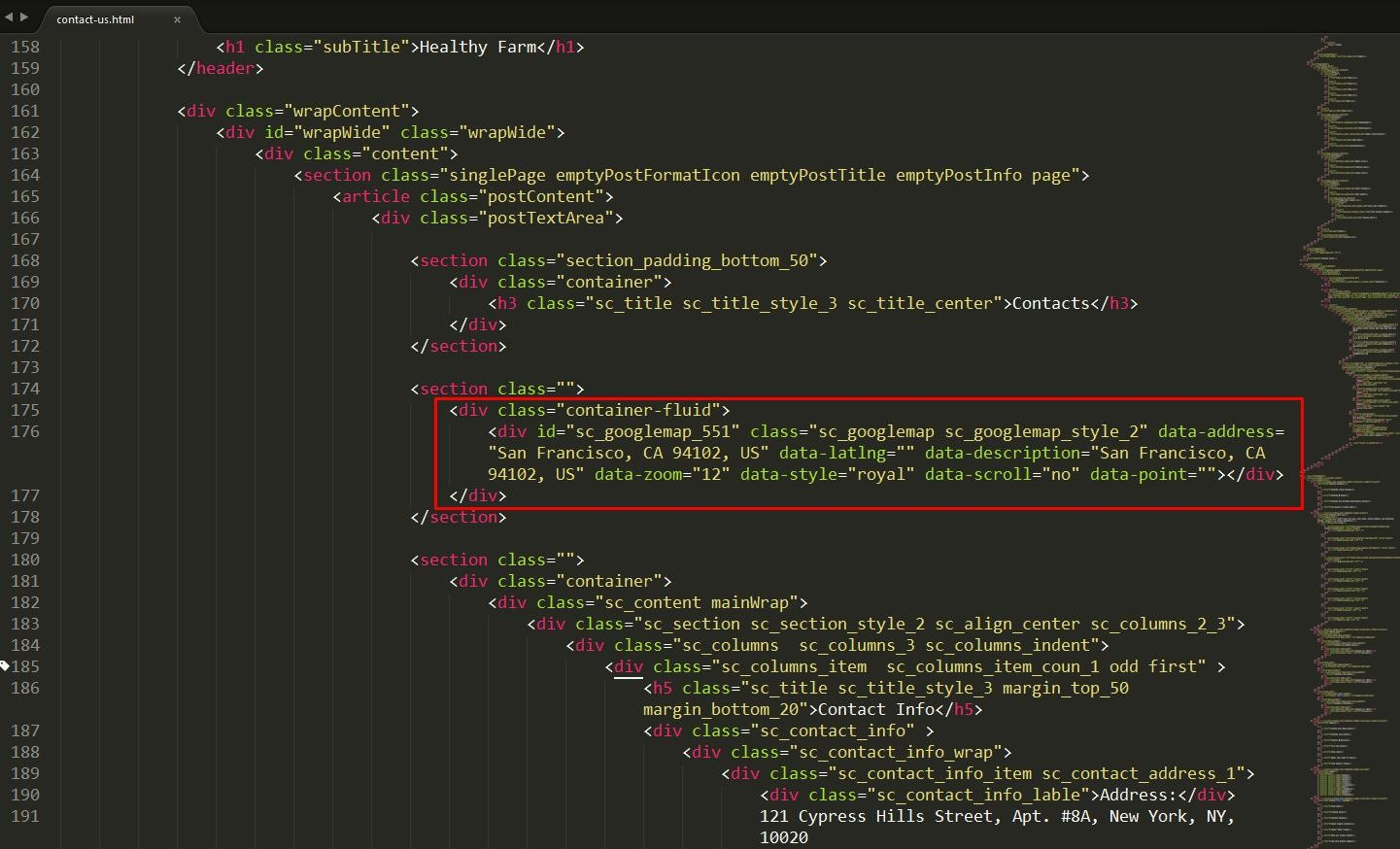Click the data-style value "royal"
The image size is (1400, 849).
(880, 474)
